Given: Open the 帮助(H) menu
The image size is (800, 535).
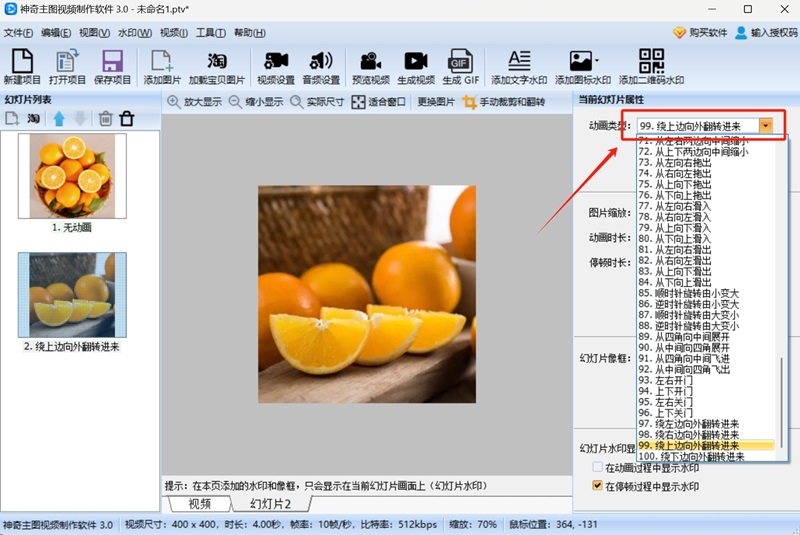Looking at the screenshot, I should pyautogui.click(x=249, y=33).
